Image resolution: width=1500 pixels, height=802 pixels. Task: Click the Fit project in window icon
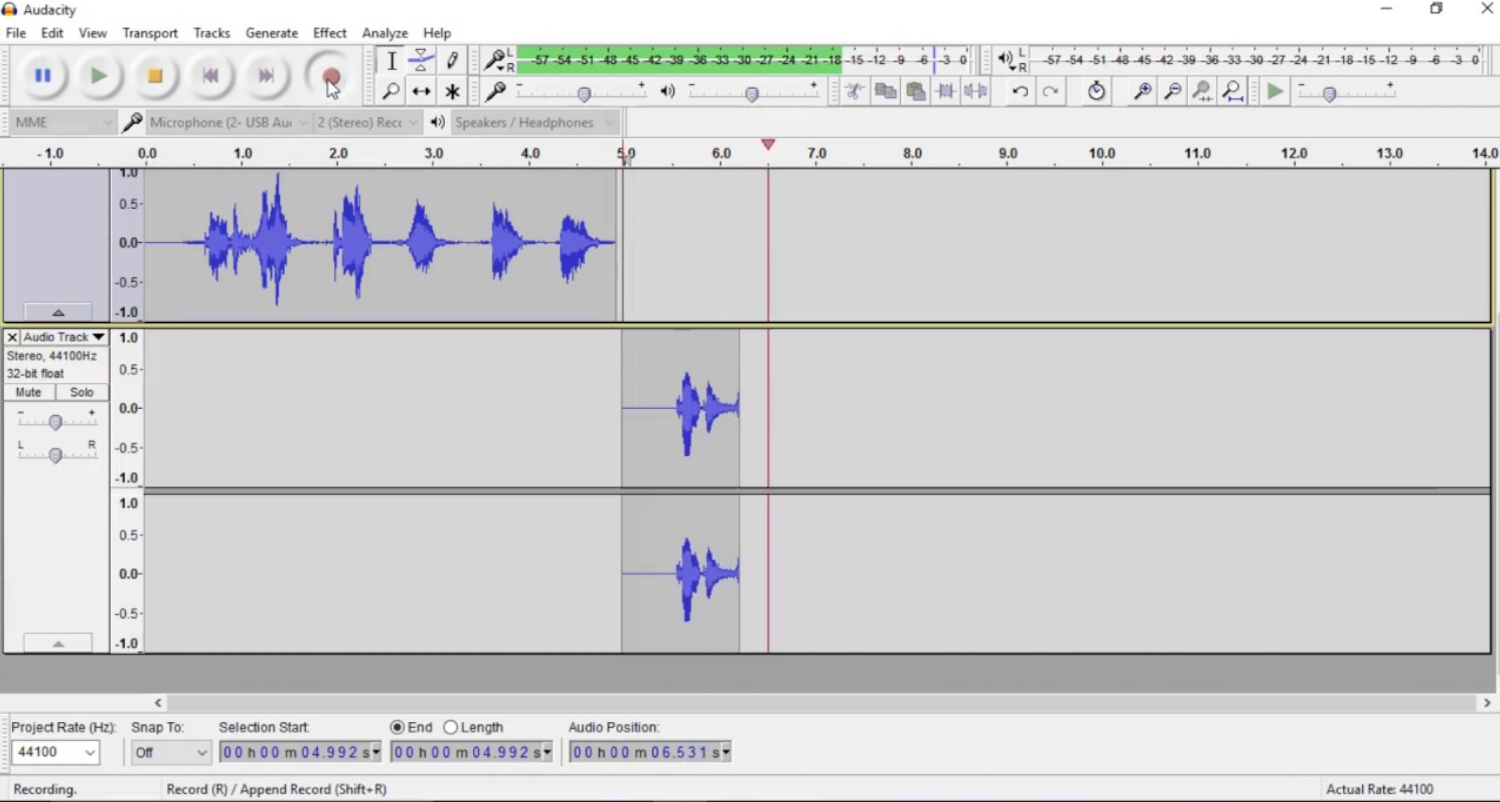tap(1232, 91)
